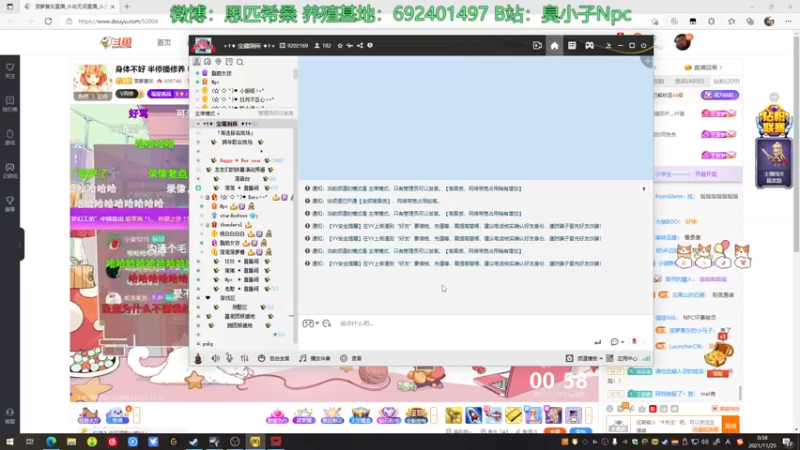Send a flower gift icon in chat box

[634, 341]
